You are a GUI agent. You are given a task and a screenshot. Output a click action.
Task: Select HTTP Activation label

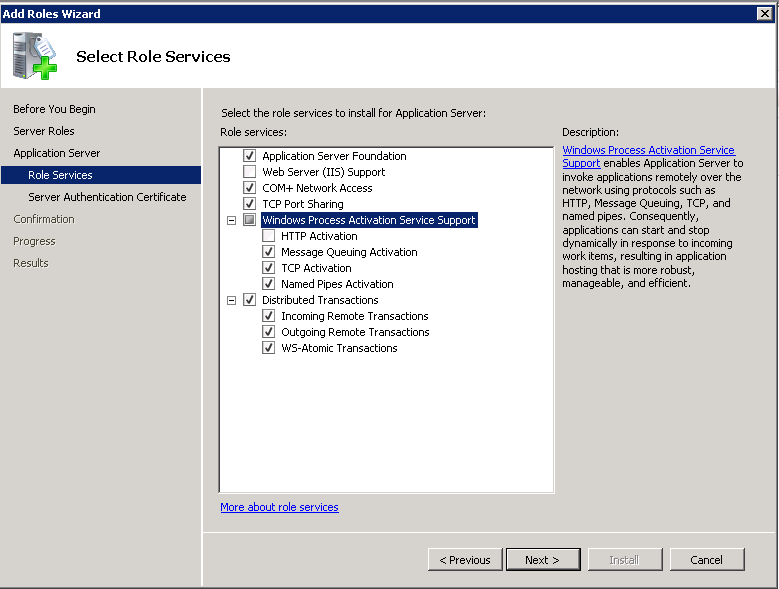[x=319, y=236]
